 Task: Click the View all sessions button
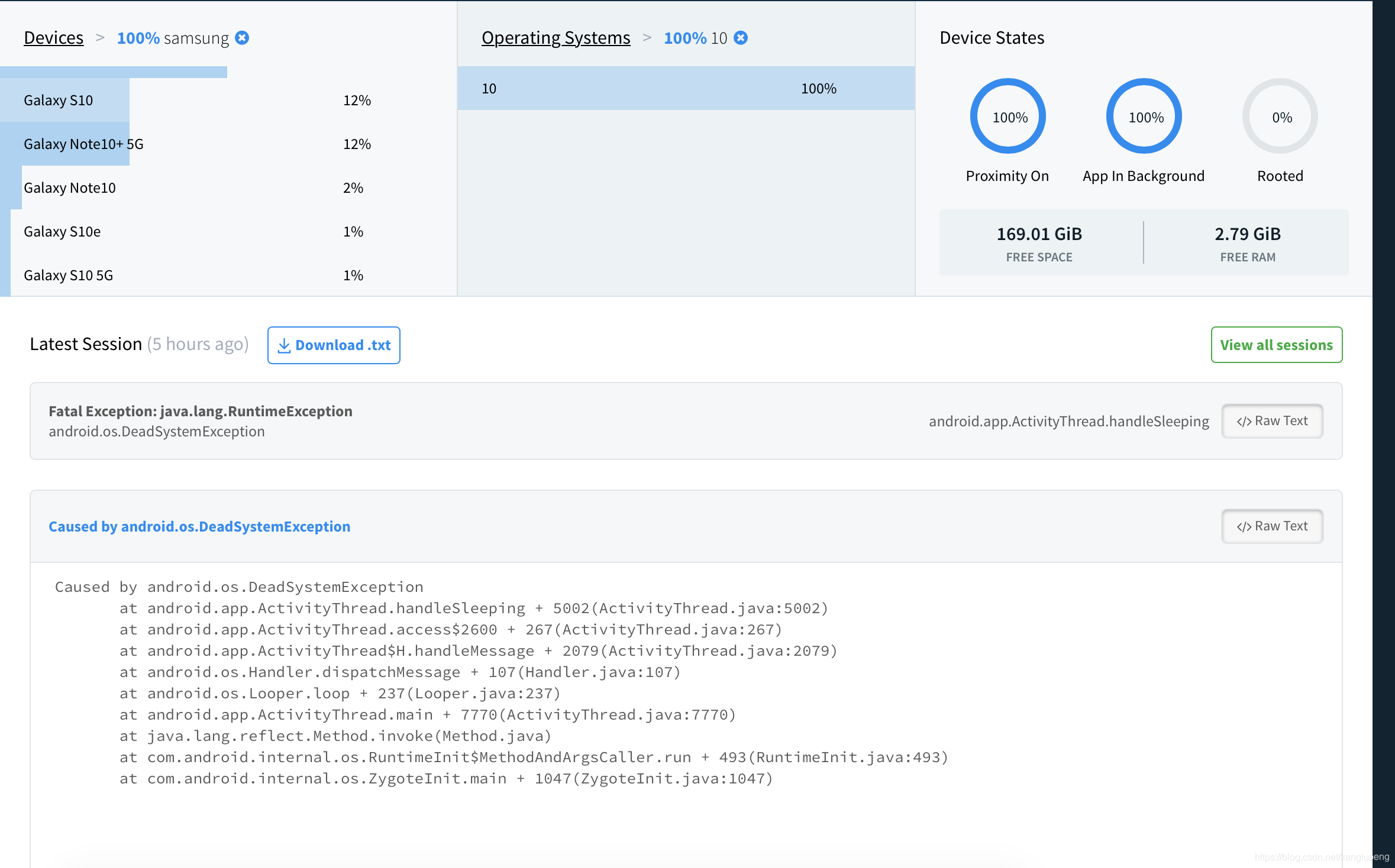[x=1275, y=345]
